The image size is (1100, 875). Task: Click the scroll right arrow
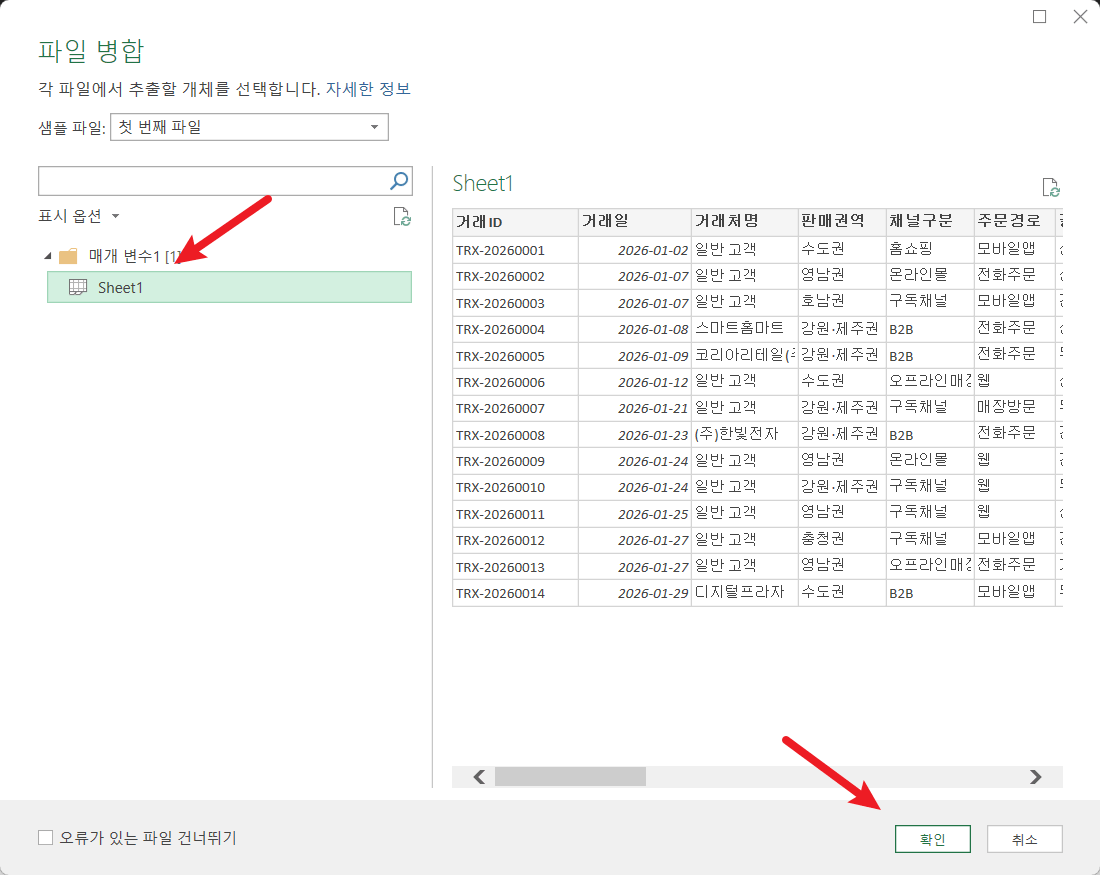click(1035, 776)
